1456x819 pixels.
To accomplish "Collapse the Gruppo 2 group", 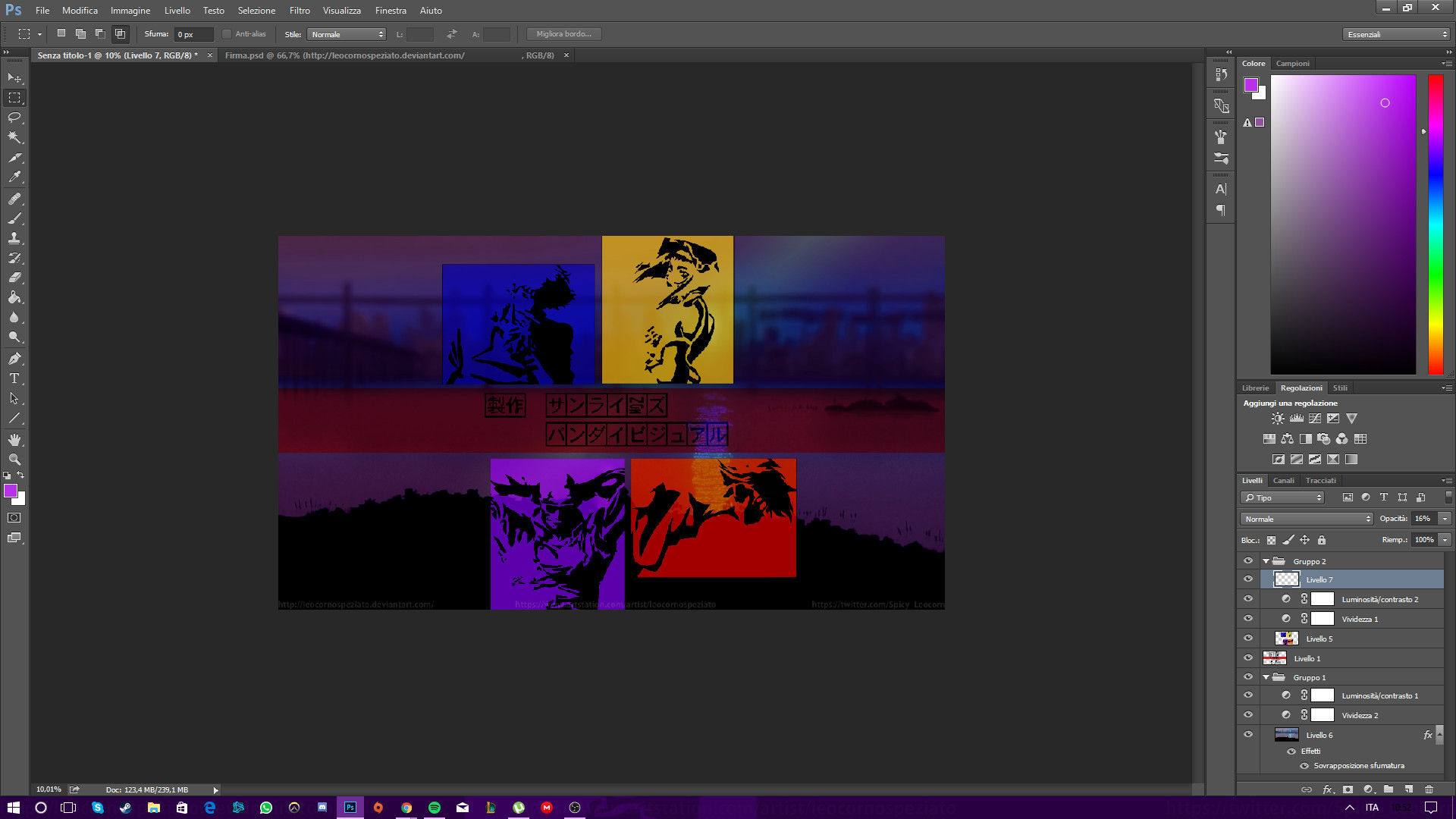I will (1266, 561).
